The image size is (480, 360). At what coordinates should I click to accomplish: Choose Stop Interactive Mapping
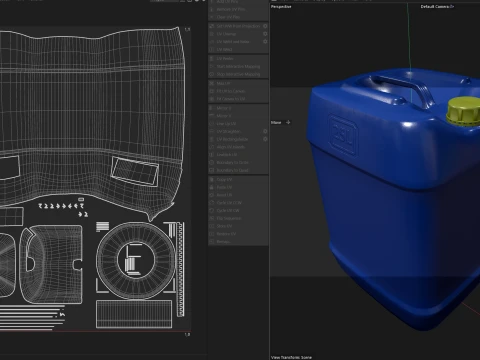coord(238,74)
